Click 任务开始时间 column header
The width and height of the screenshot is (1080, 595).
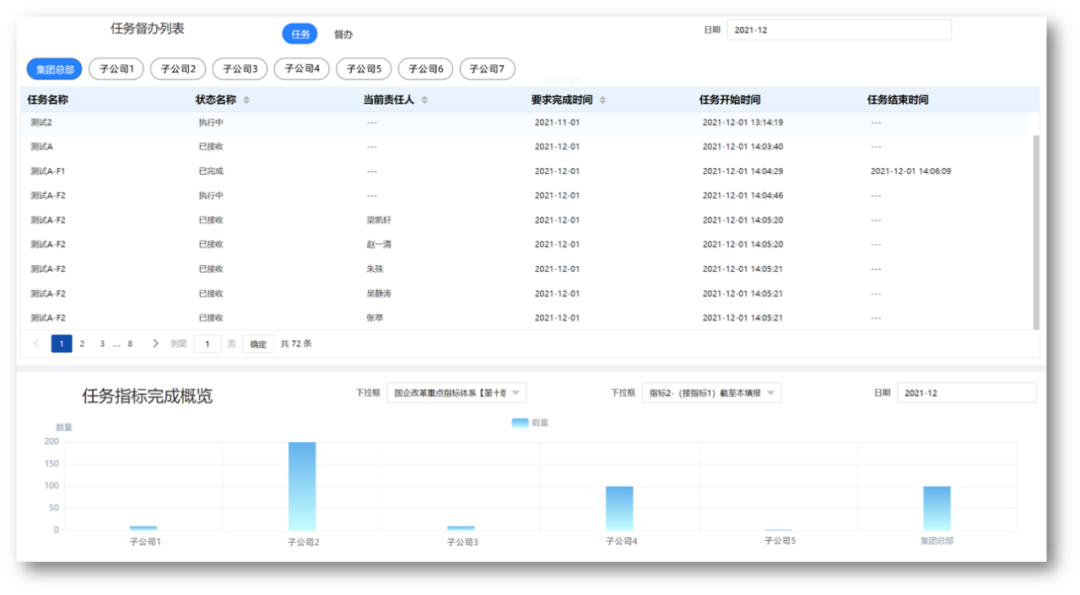pyautogui.click(x=729, y=100)
